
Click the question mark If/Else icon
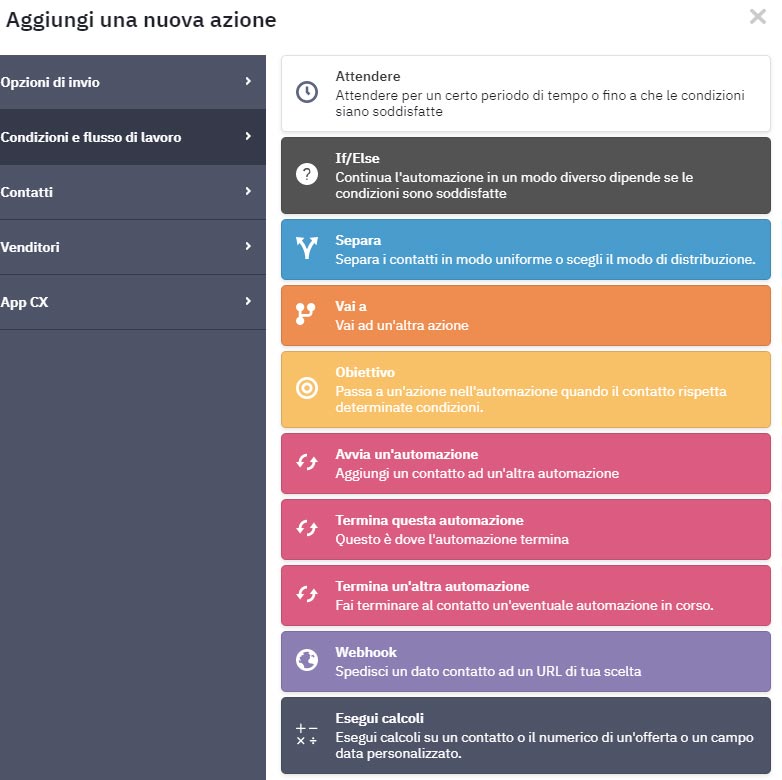pyautogui.click(x=307, y=175)
